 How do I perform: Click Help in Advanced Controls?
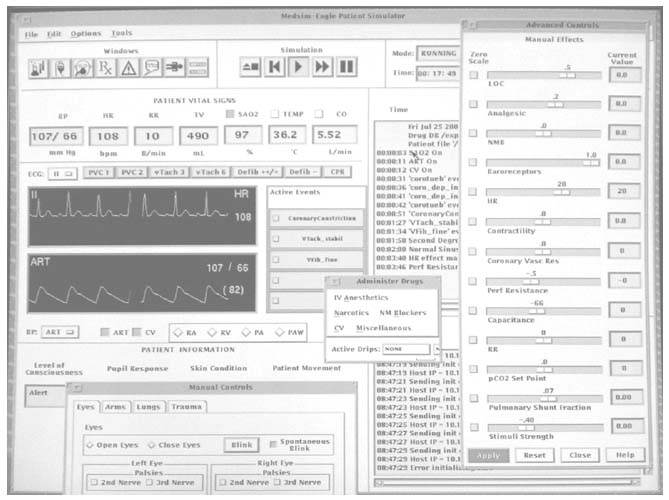(625, 455)
